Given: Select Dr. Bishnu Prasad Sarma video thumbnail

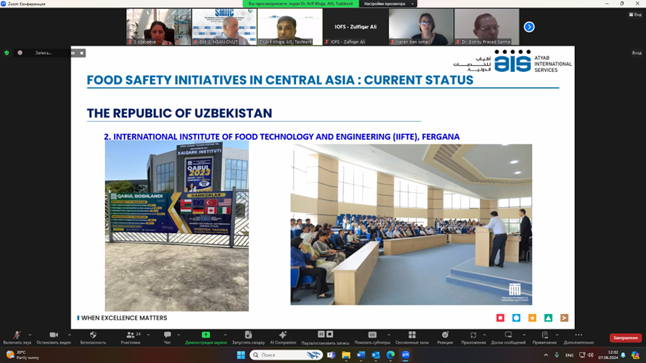Looking at the screenshot, I should (487, 27).
